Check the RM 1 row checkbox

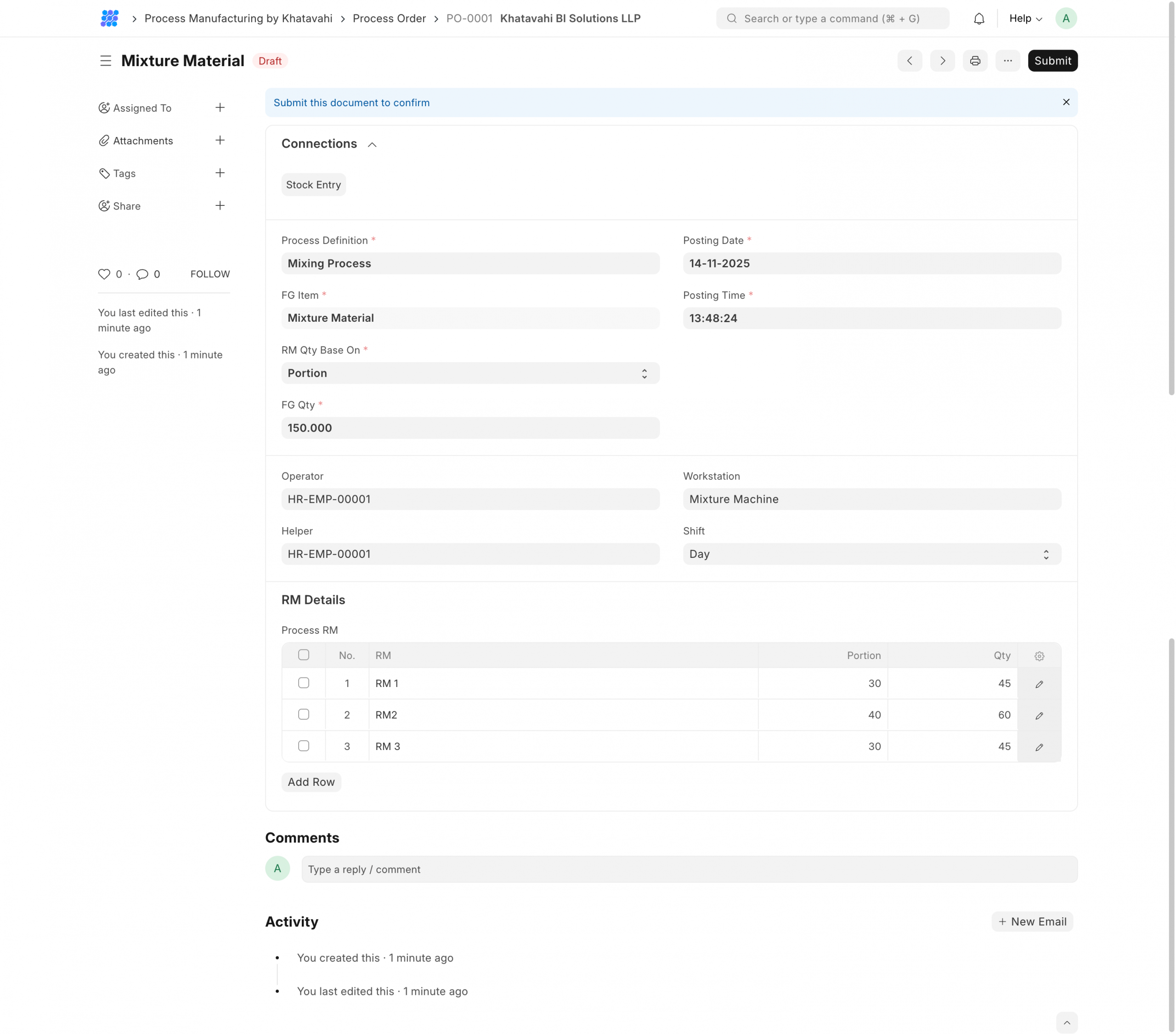coord(303,683)
